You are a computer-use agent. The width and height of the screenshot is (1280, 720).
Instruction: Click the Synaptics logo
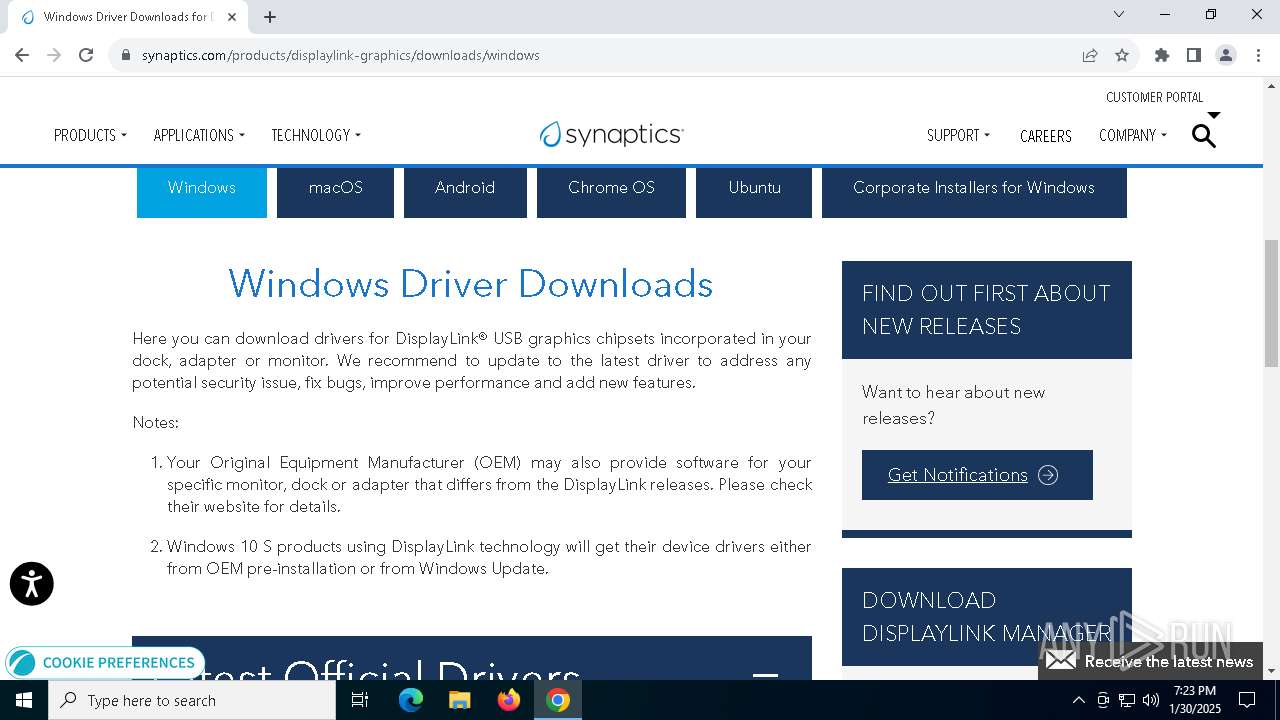tap(611, 134)
